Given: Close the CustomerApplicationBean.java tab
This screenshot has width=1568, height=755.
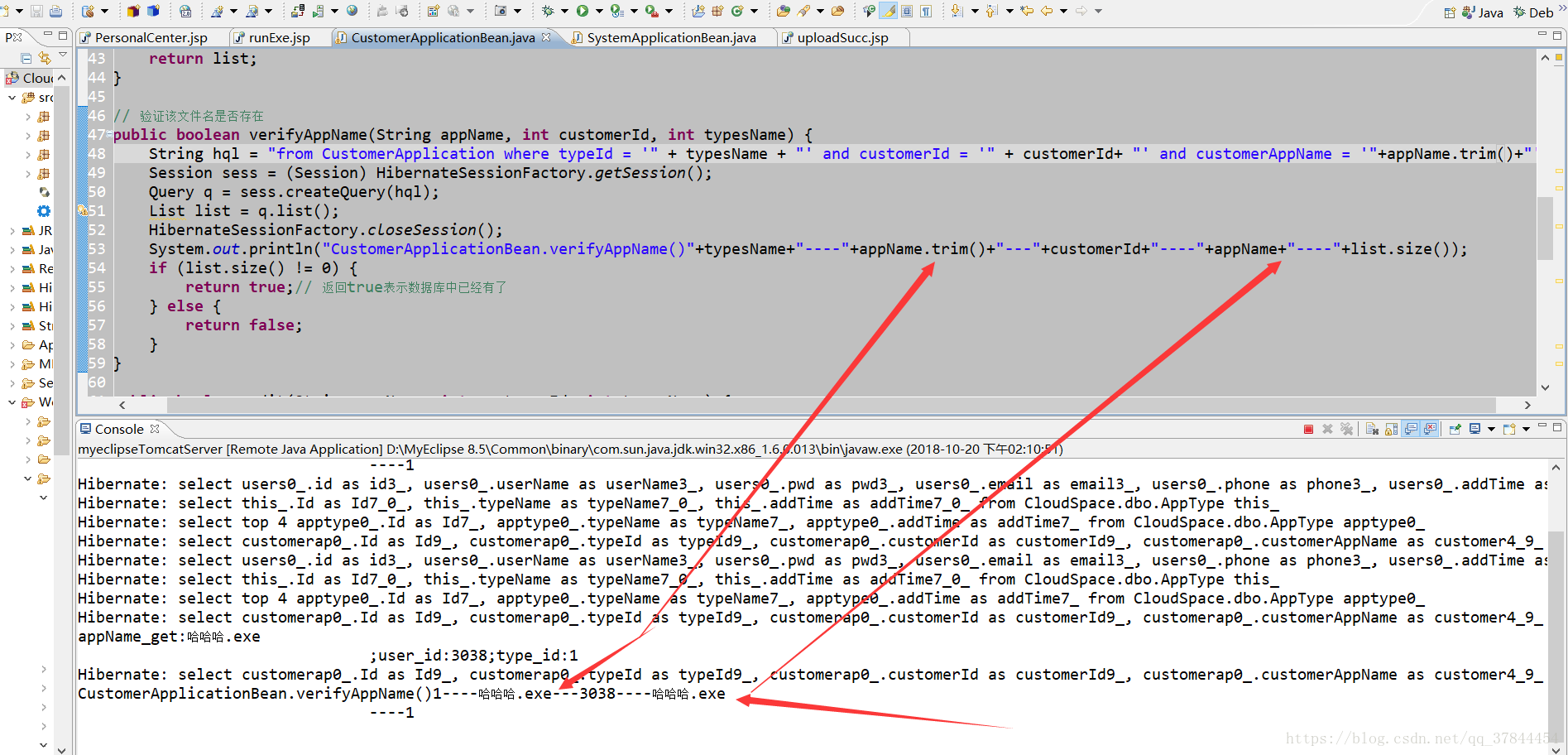Looking at the screenshot, I should (x=546, y=37).
